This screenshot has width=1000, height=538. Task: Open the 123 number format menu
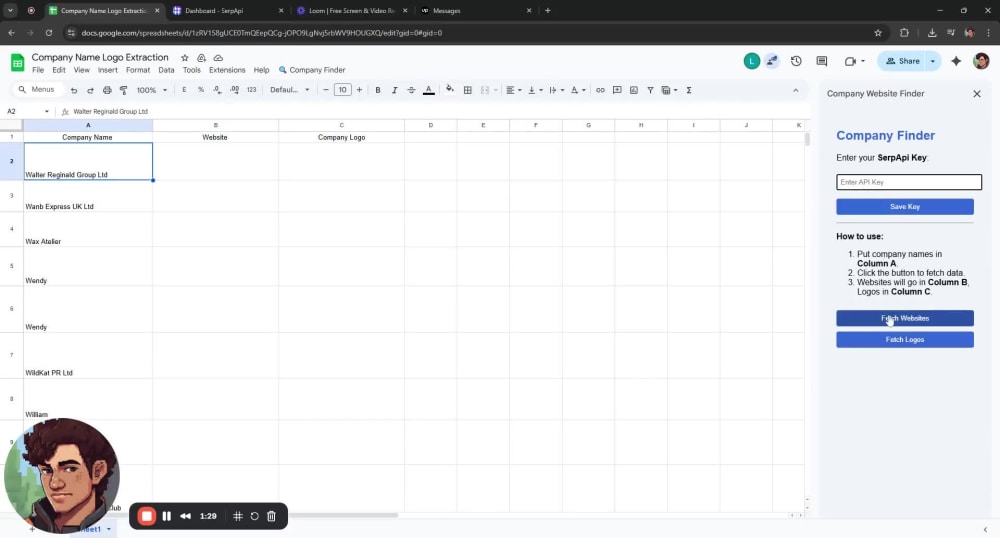(x=251, y=90)
